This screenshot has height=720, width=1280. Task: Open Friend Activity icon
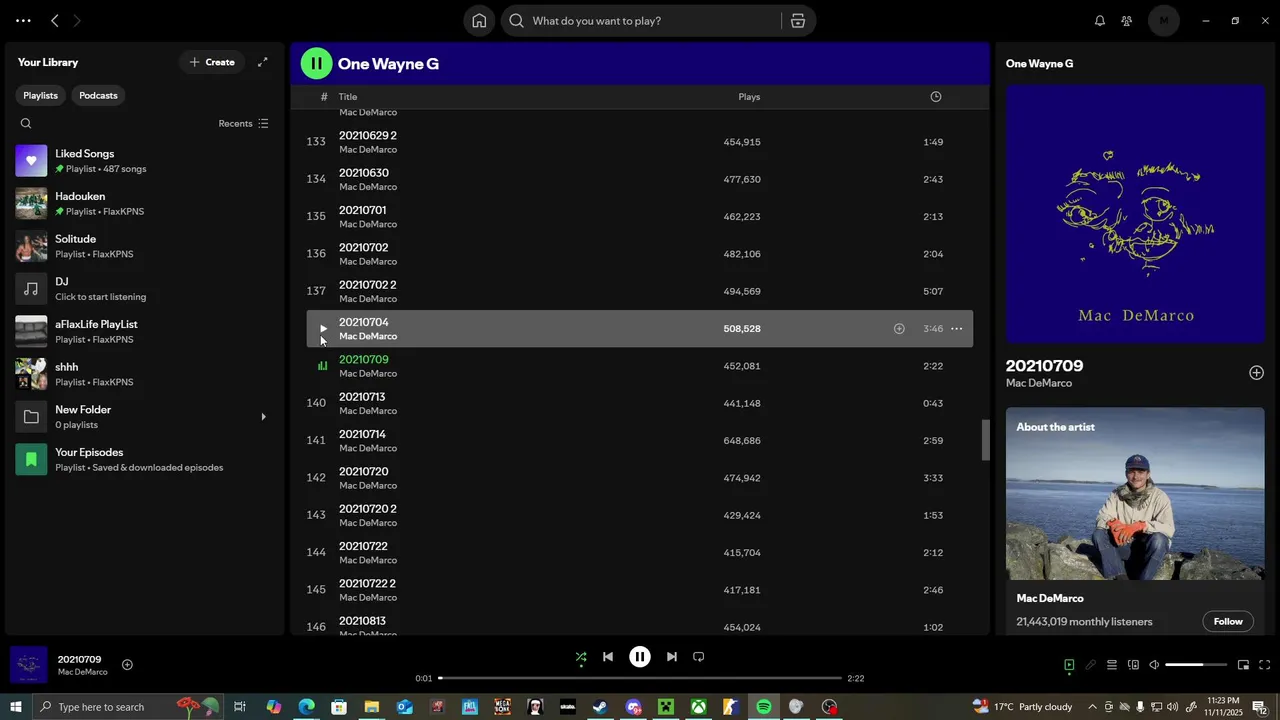1127,21
